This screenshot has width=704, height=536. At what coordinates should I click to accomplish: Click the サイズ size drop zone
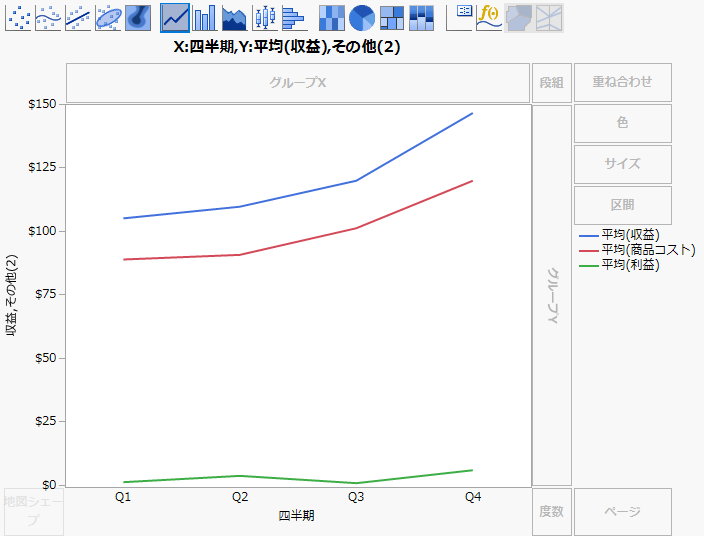623,164
